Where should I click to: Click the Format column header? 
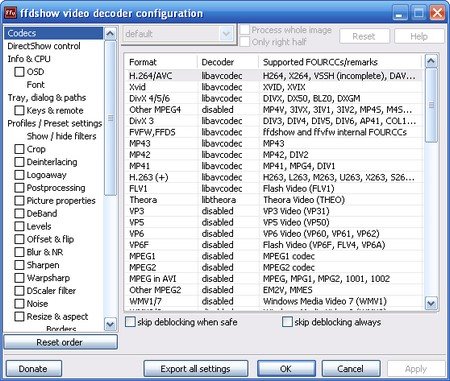(x=162, y=62)
